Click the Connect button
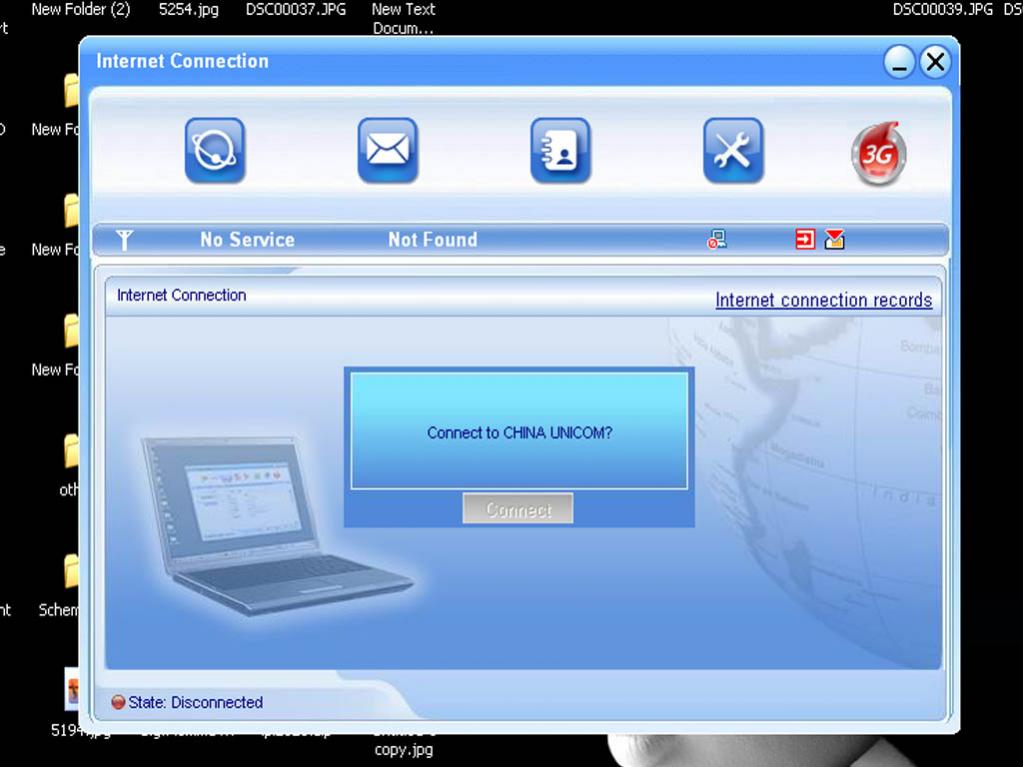The width and height of the screenshot is (1023, 767). pyautogui.click(x=518, y=509)
